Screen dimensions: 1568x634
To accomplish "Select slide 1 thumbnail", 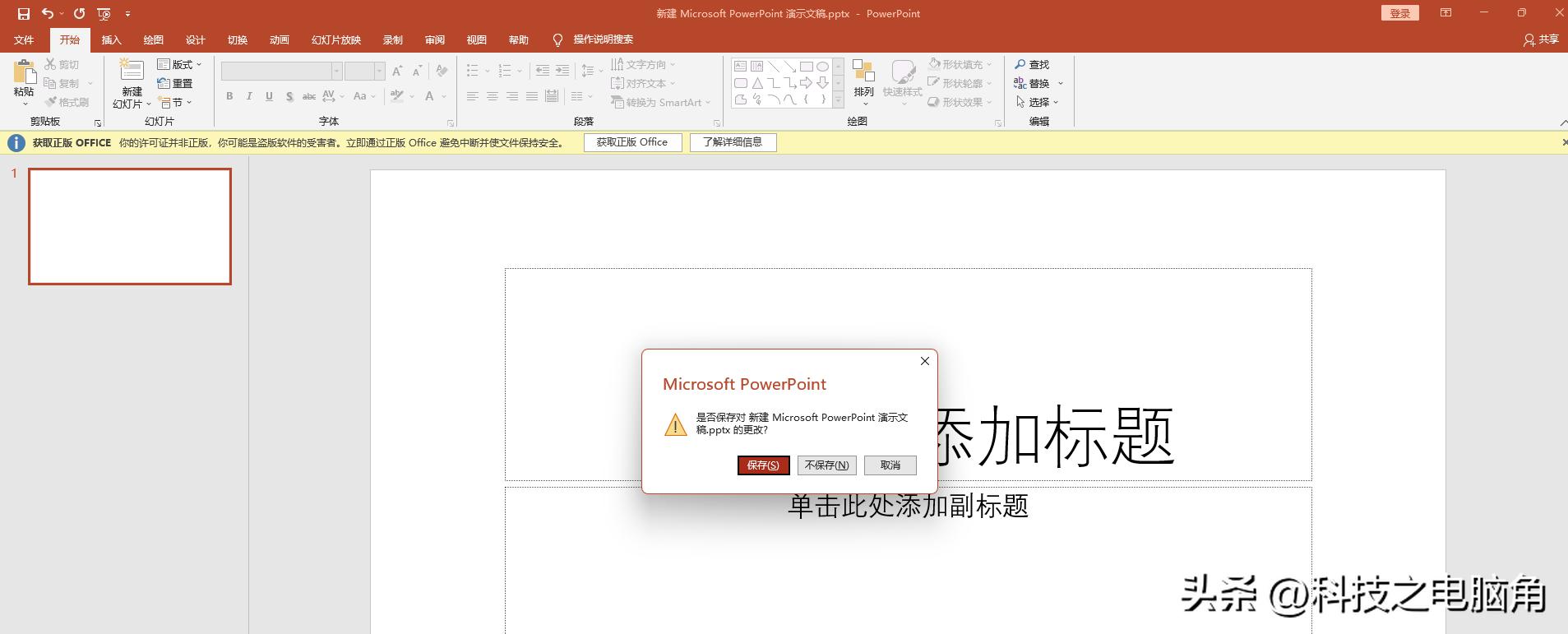I will tap(130, 227).
